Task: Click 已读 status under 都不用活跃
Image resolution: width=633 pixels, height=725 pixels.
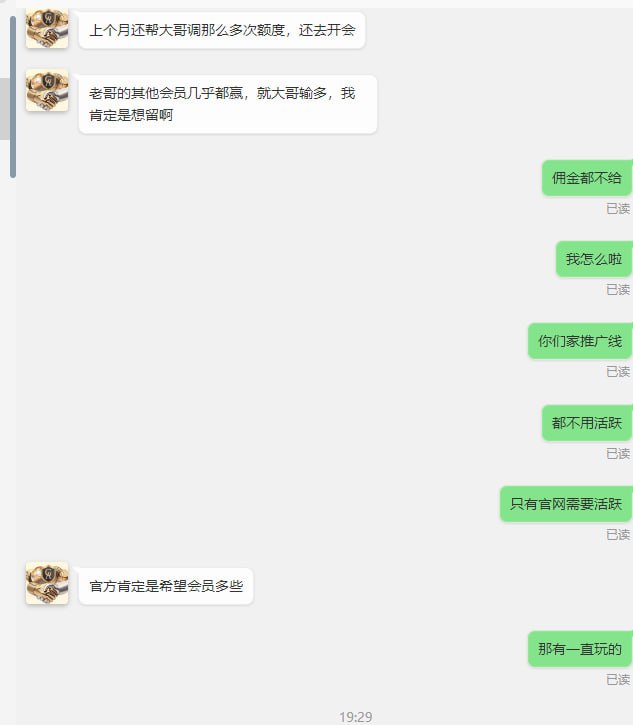Action: click(x=618, y=453)
